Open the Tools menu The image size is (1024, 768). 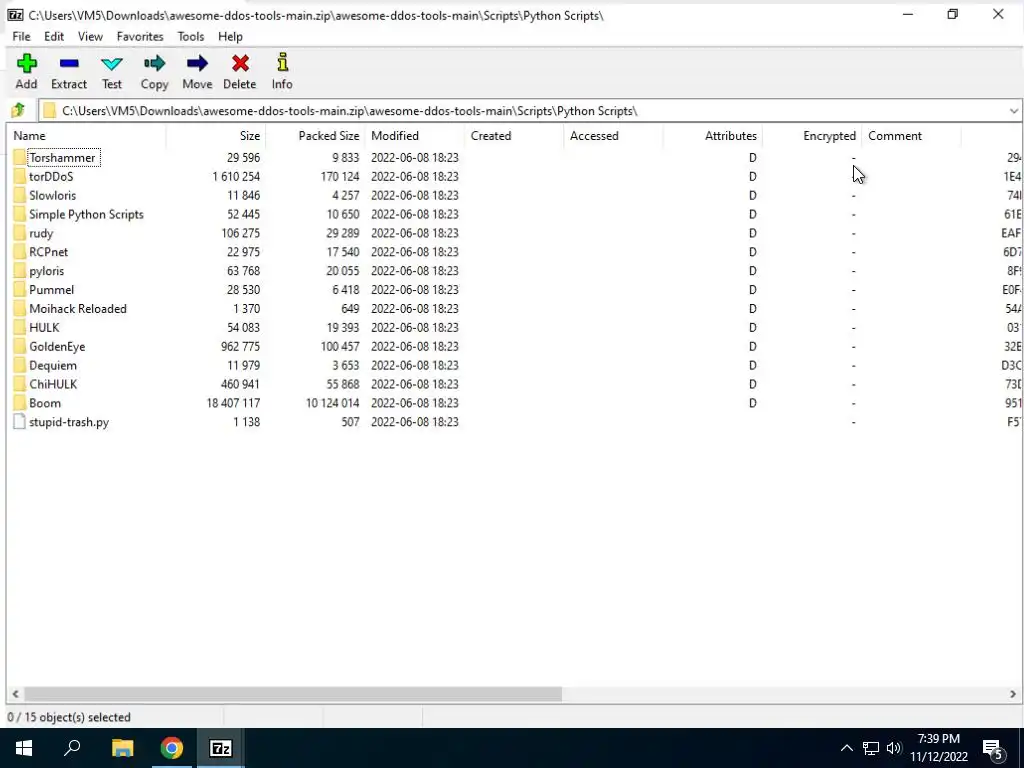pyautogui.click(x=191, y=37)
